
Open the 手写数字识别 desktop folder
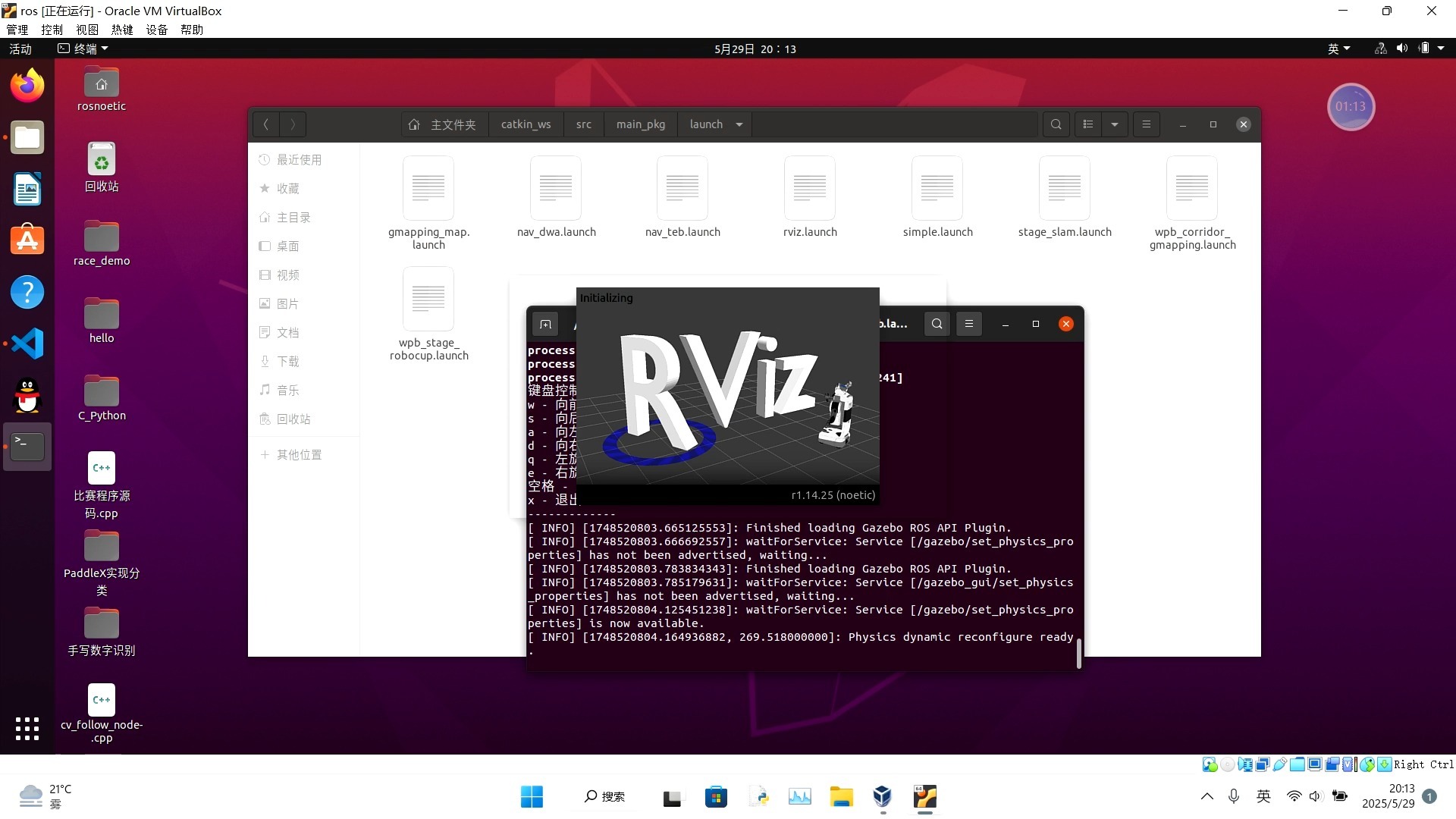coord(102,632)
